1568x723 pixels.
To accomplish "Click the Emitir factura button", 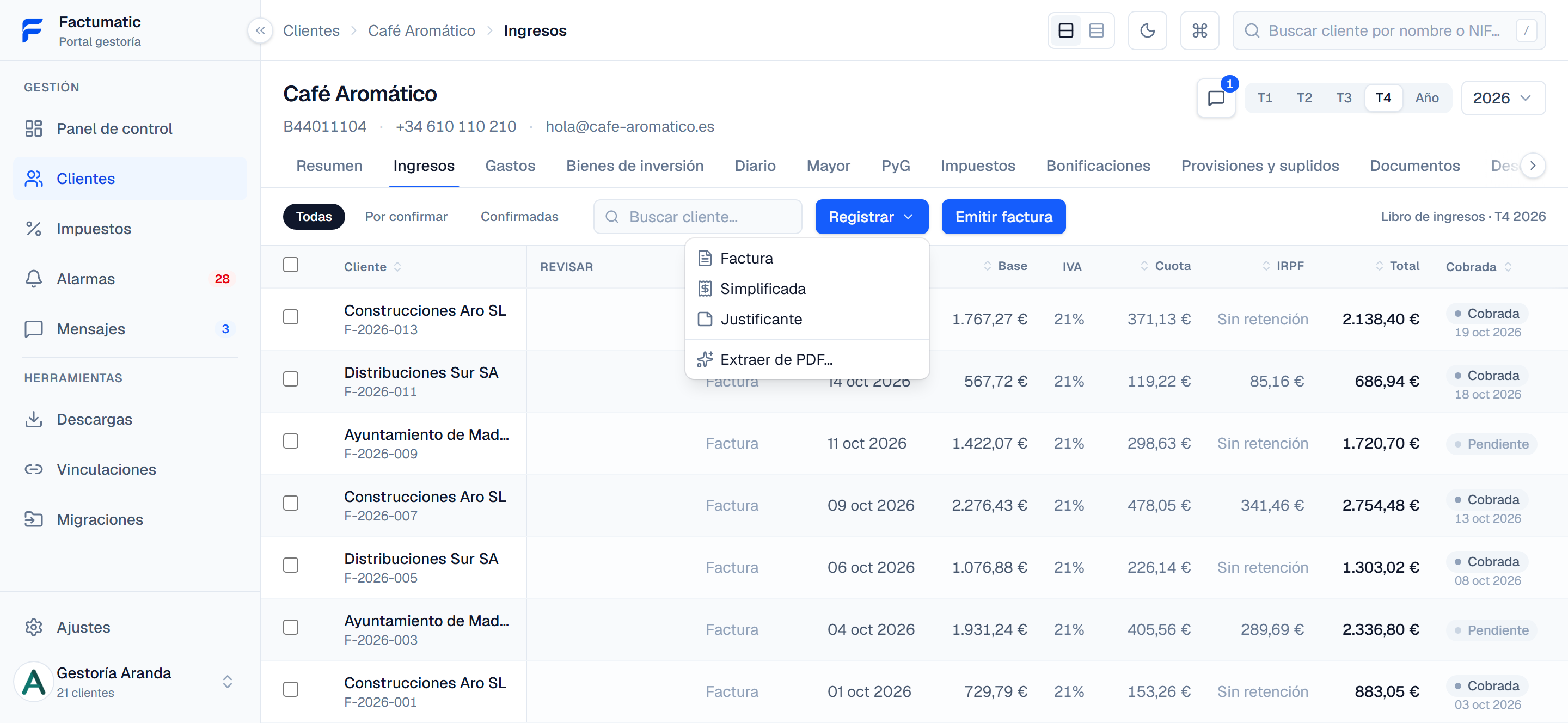I will pos(1003,217).
